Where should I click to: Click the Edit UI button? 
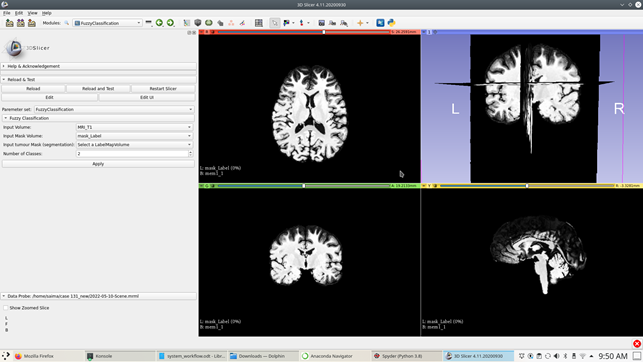point(147,98)
